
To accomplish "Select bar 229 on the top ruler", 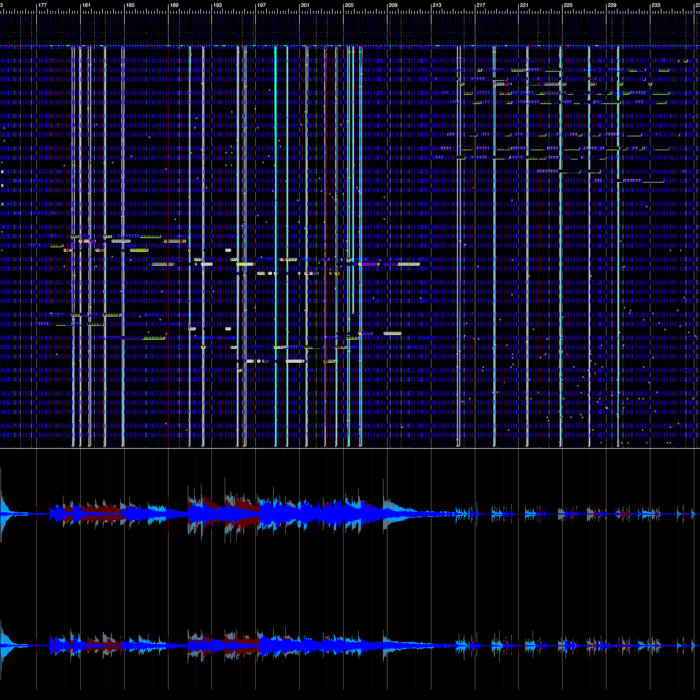I will click(x=612, y=5).
